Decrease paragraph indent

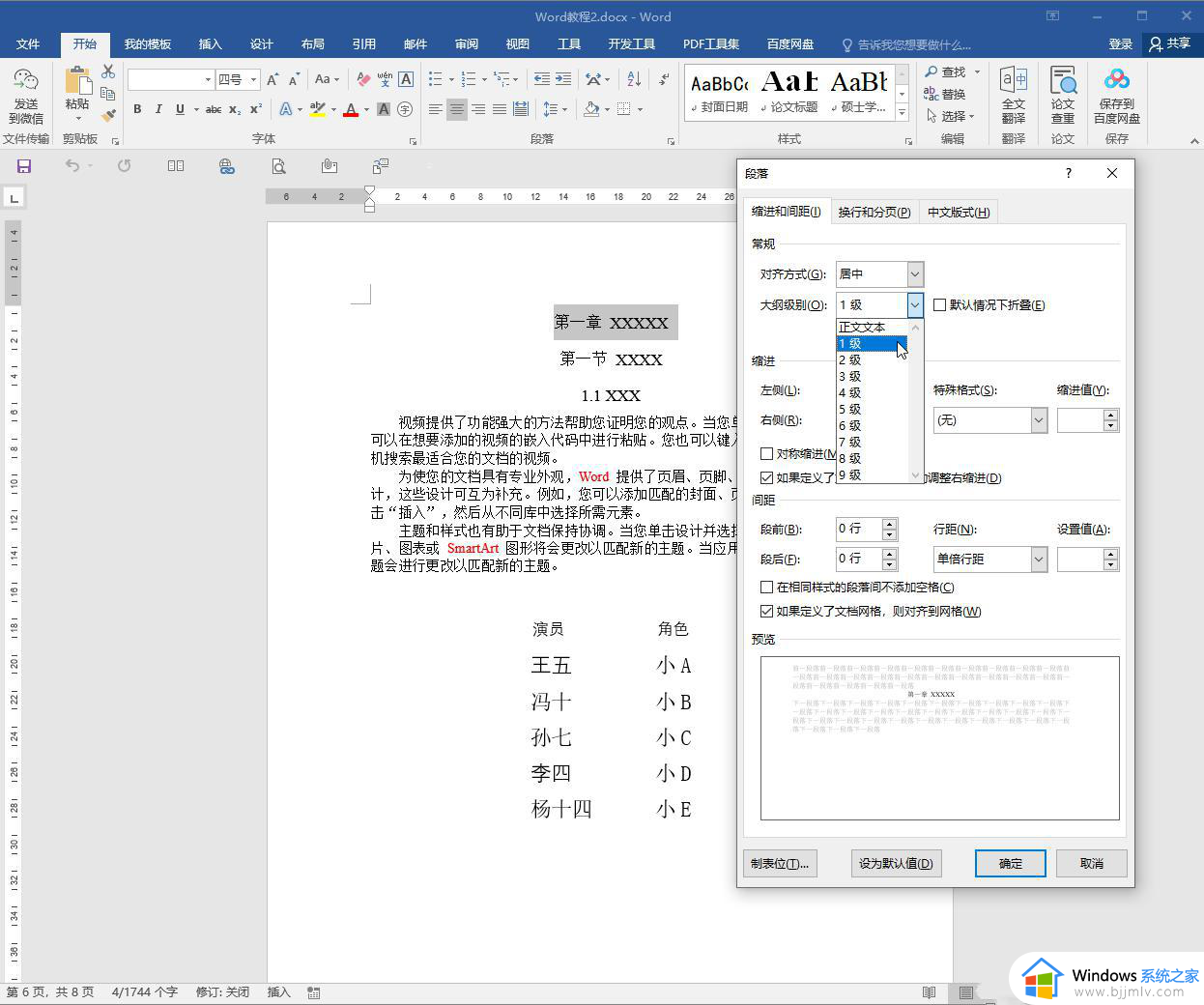click(542, 79)
